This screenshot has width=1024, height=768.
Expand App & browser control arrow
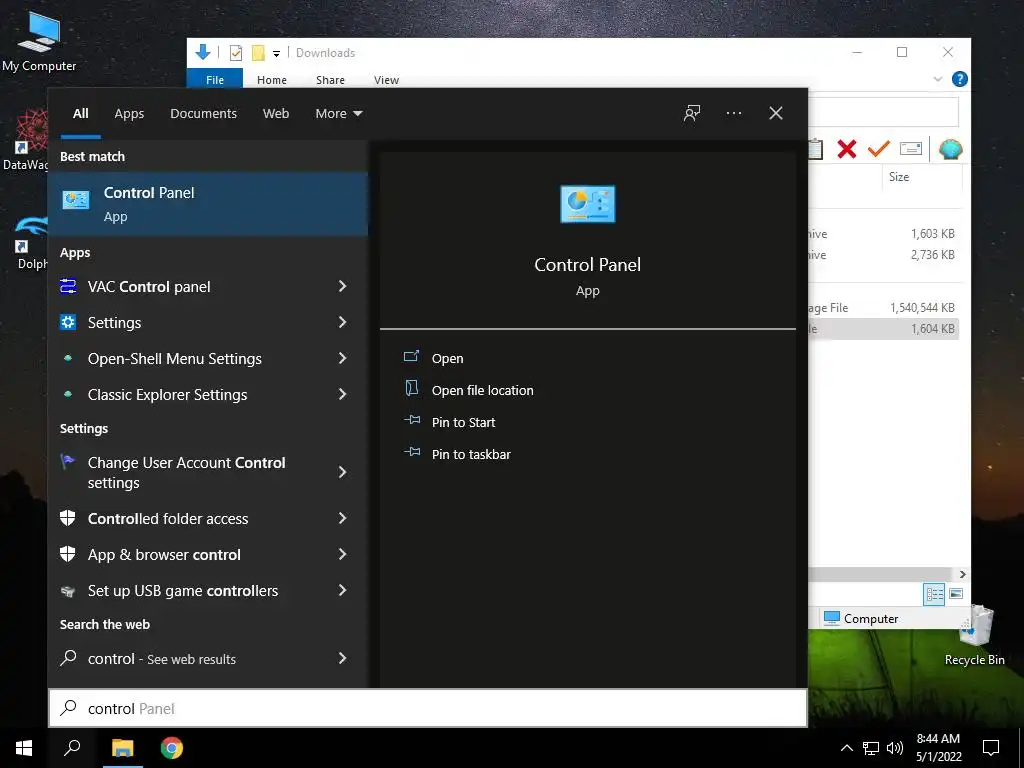[x=342, y=554]
